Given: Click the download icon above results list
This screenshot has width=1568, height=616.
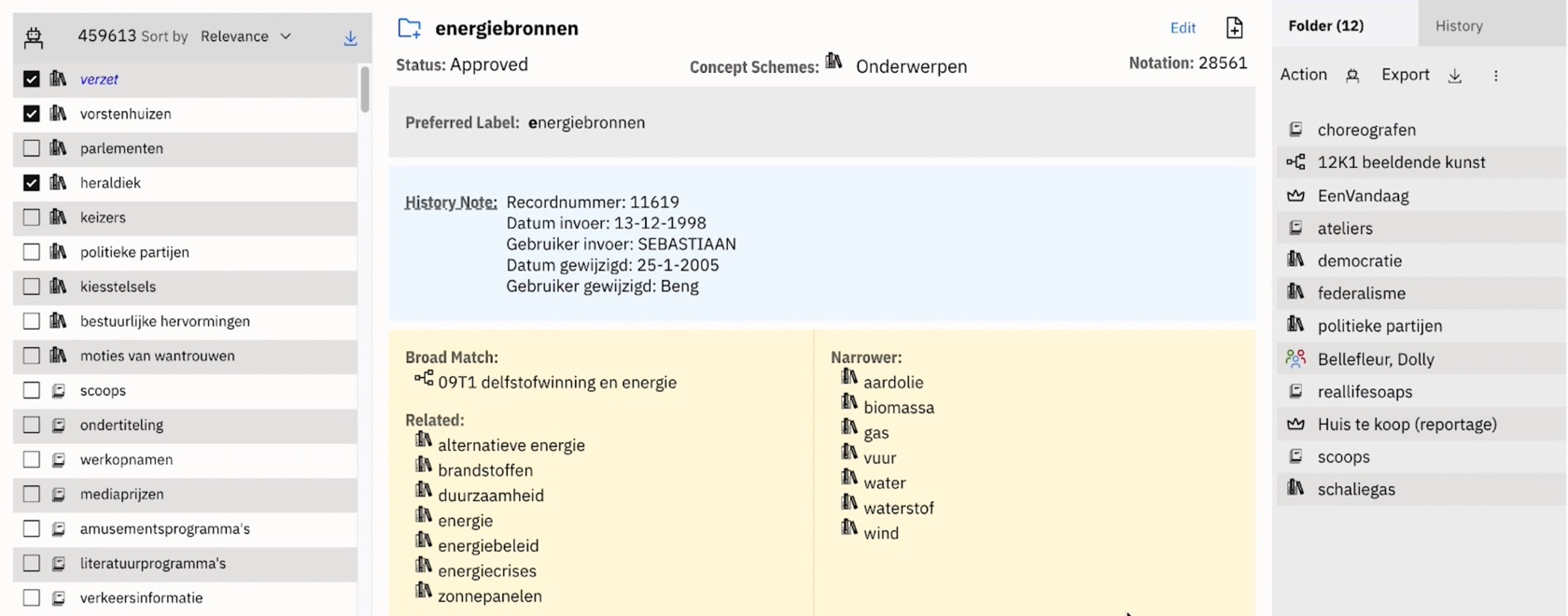Looking at the screenshot, I should [350, 37].
